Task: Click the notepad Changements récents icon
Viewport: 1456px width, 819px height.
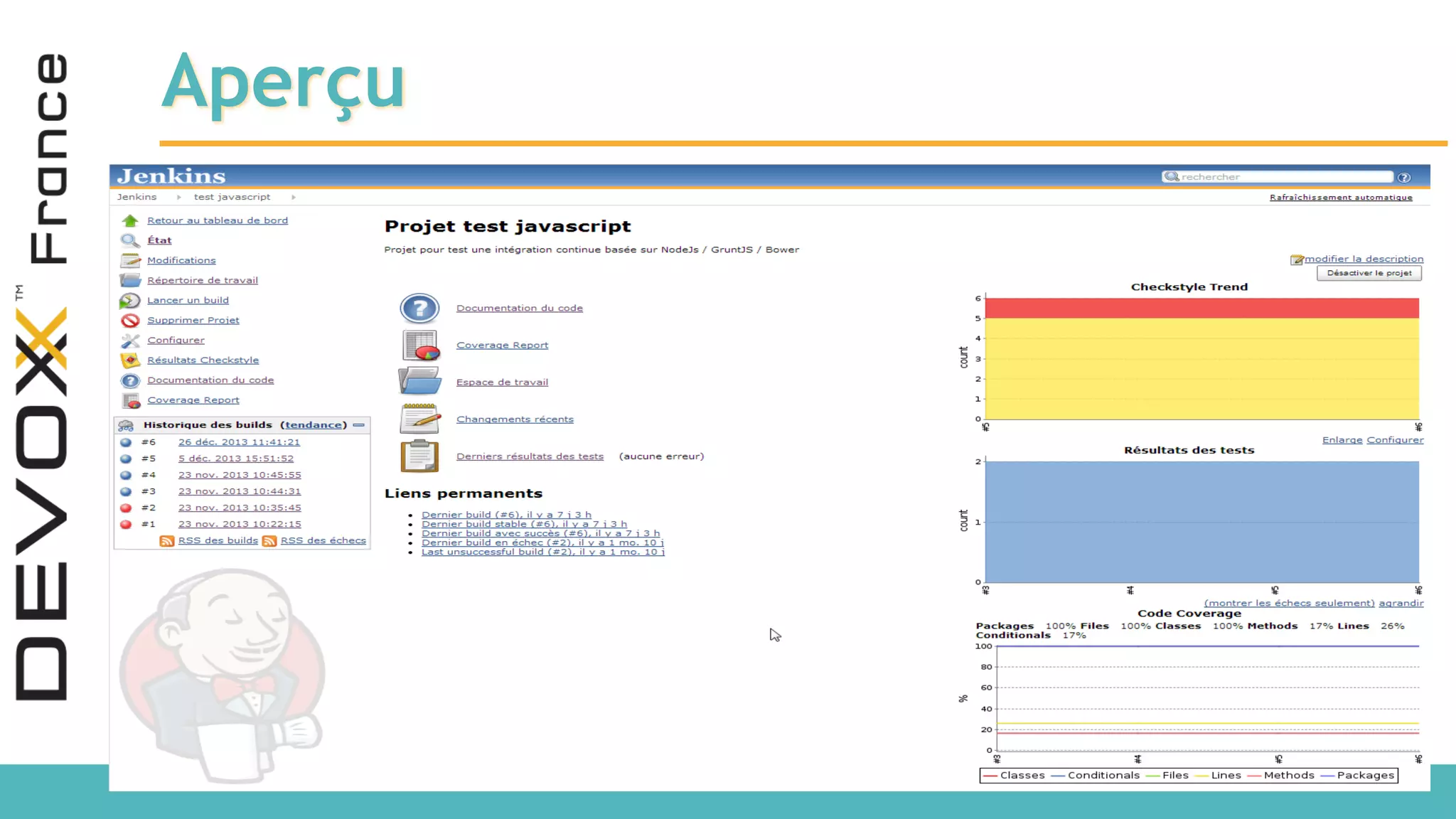Action: click(419, 419)
